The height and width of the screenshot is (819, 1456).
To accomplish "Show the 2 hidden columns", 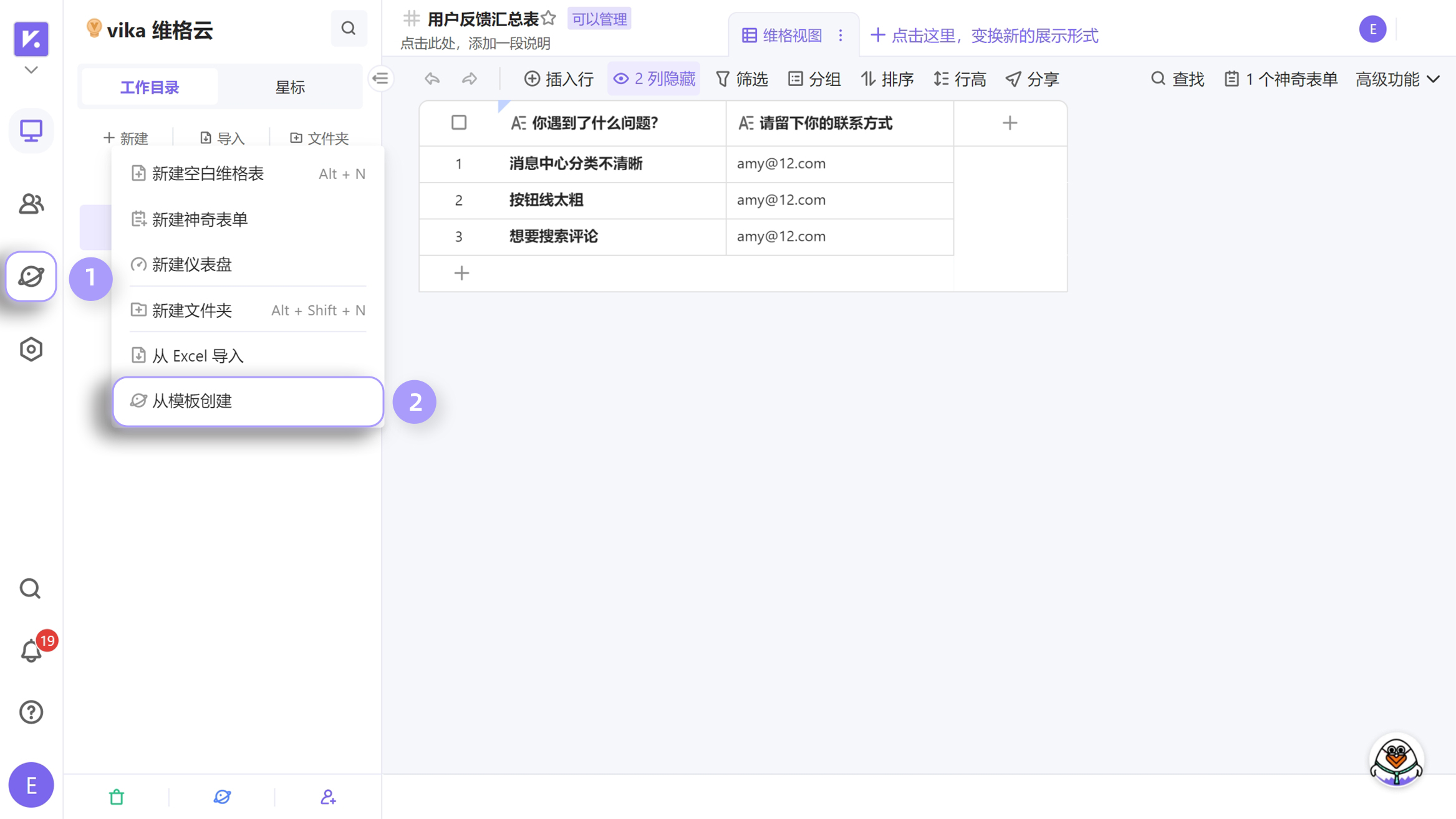I will pos(653,79).
